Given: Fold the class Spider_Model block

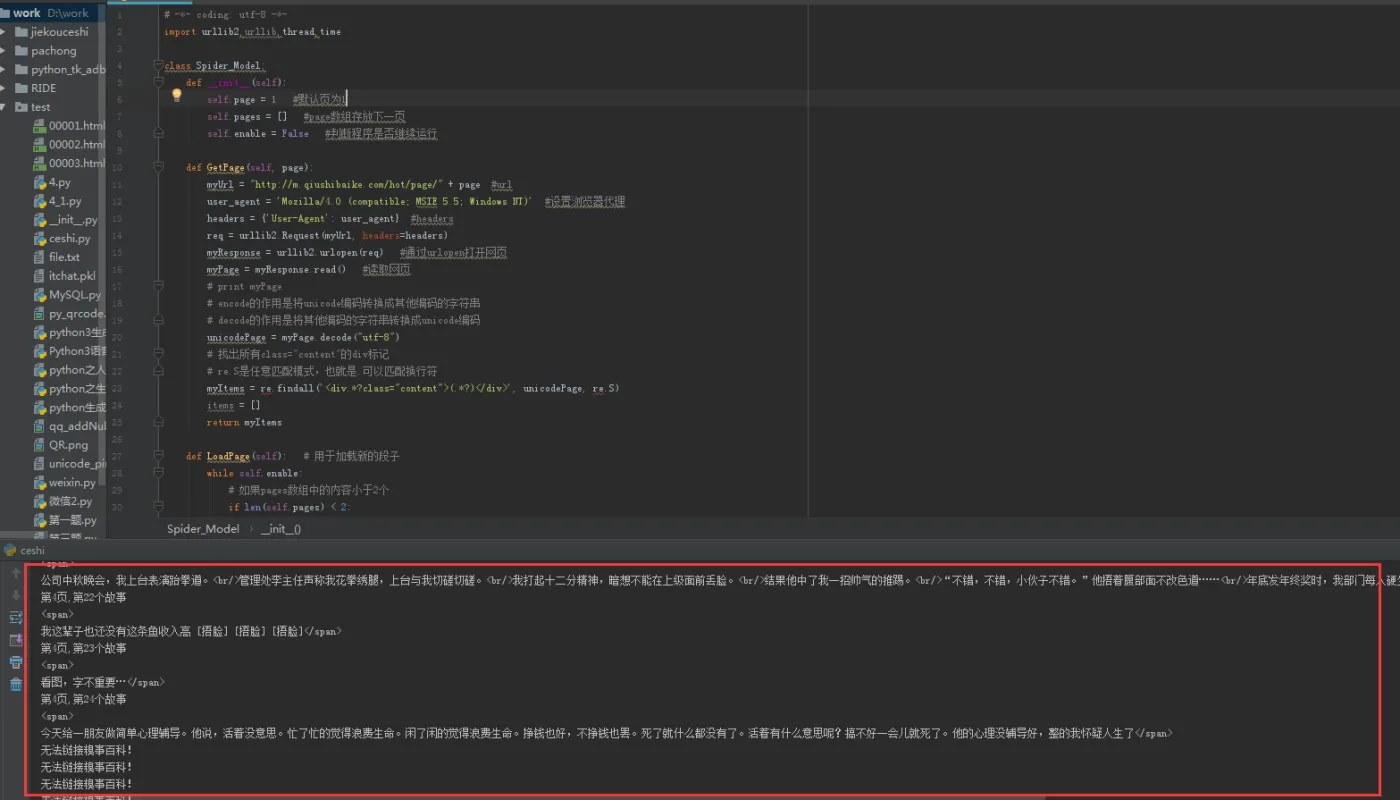Looking at the screenshot, I should [158, 66].
